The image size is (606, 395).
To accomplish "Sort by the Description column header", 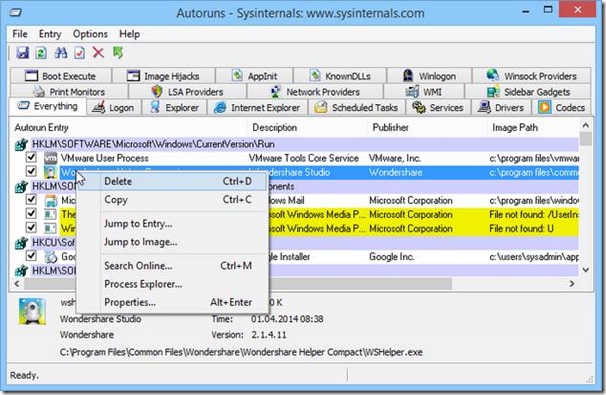I will [308, 128].
